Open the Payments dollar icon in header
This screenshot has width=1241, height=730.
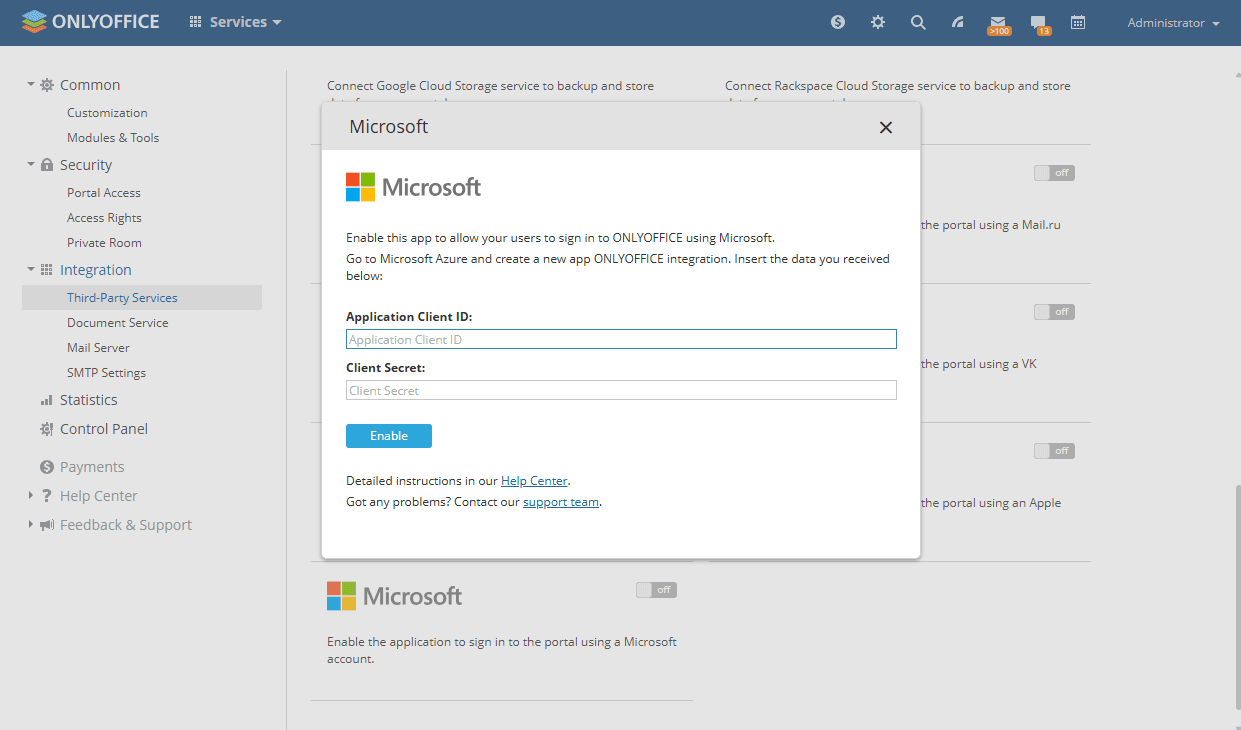tap(838, 22)
